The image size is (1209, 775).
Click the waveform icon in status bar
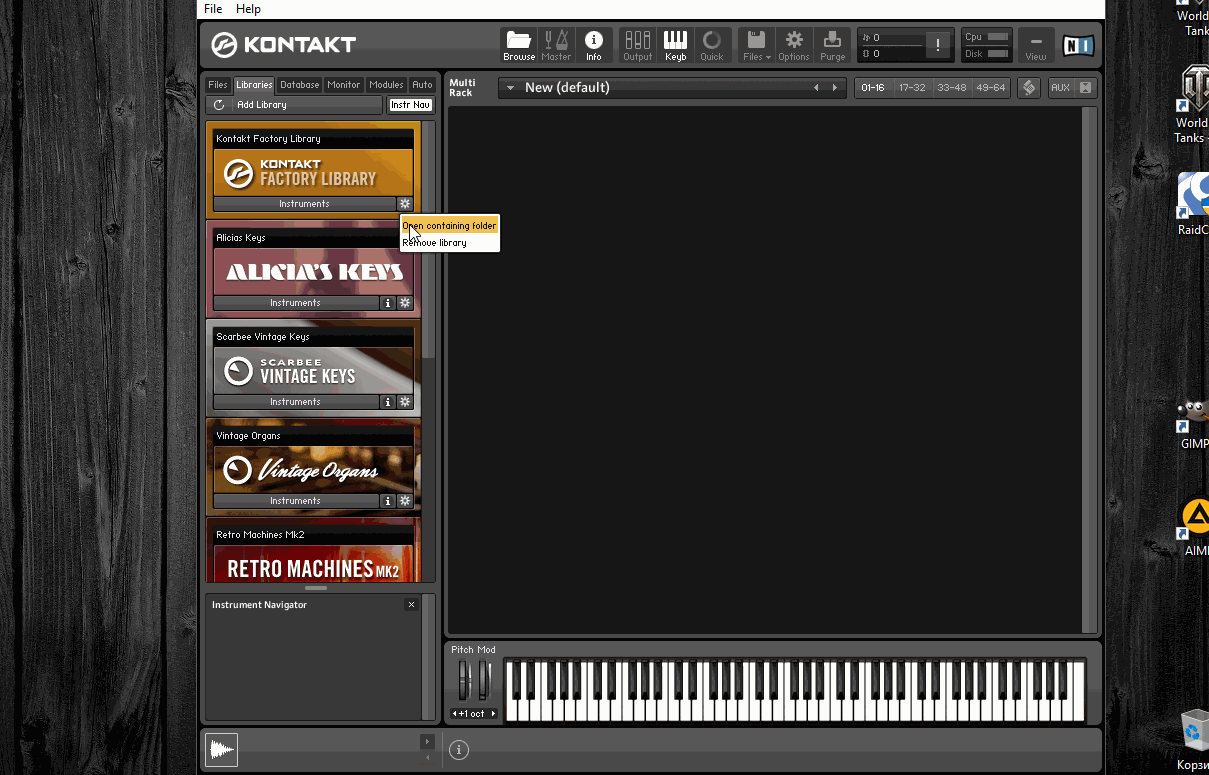(x=222, y=750)
